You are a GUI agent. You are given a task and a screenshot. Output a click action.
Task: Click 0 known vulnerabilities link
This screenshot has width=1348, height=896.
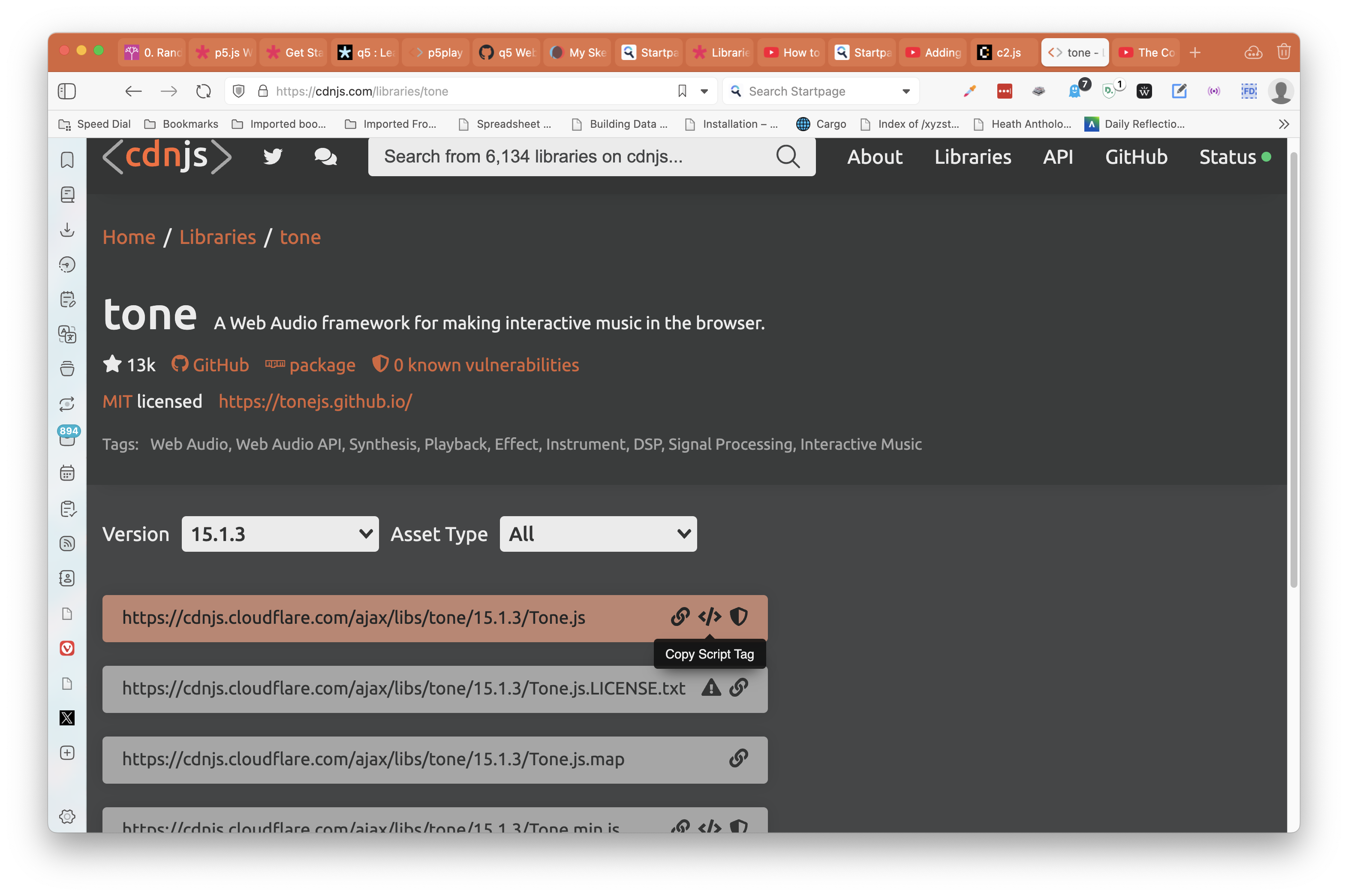click(x=475, y=364)
